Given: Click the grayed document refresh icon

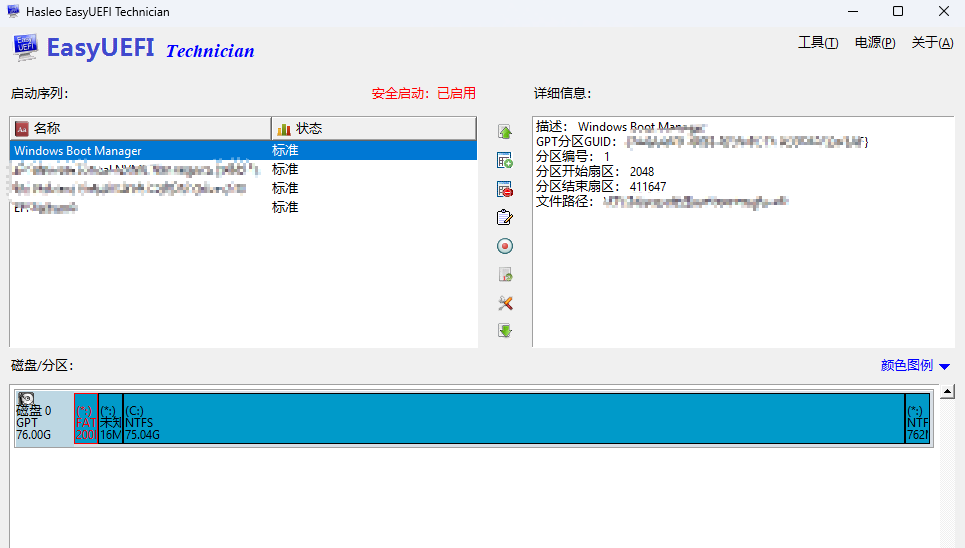Looking at the screenshot, I should pos(505,275).
